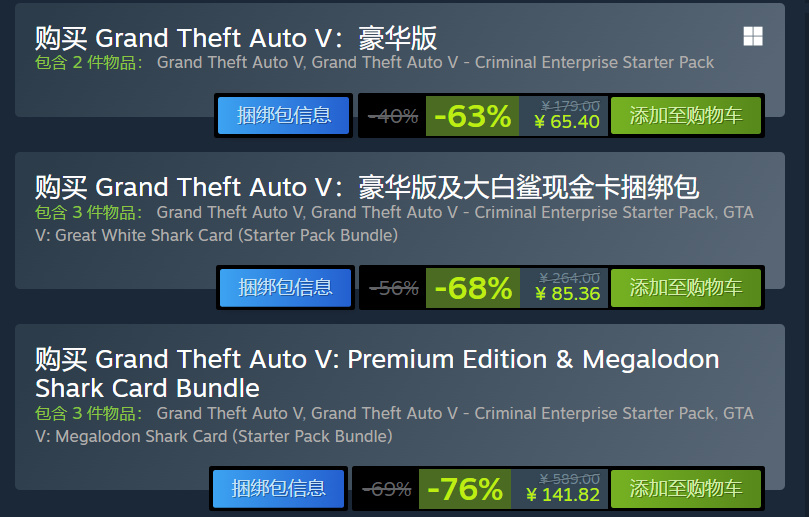Click the crossed-out -56% bundle discount
Screen dimensions: 809x517
pos(393,288)
